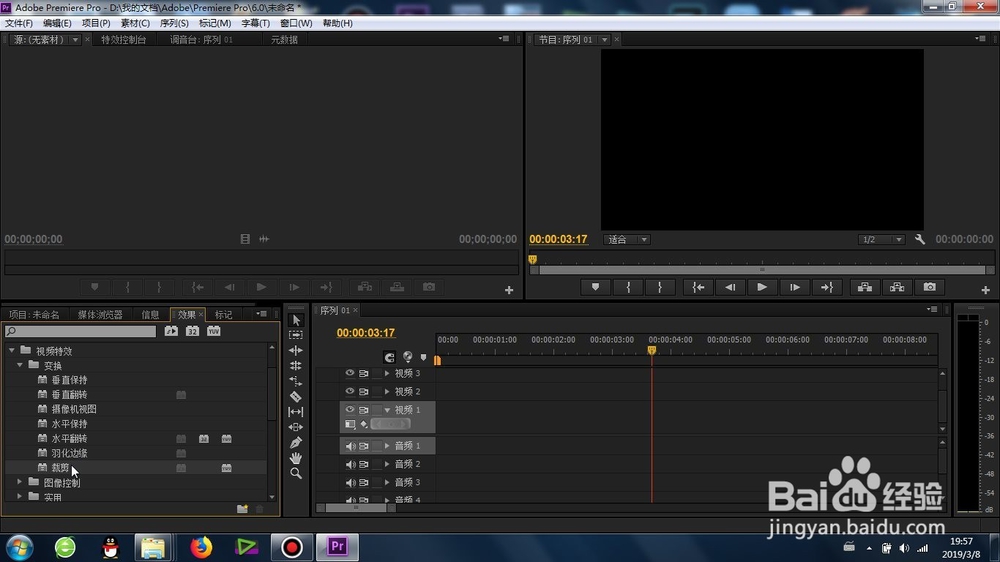Filter effects by YUV icon
Image resolution: width=1000 pixels, height=562 pixels.
[x=214, y=331]
